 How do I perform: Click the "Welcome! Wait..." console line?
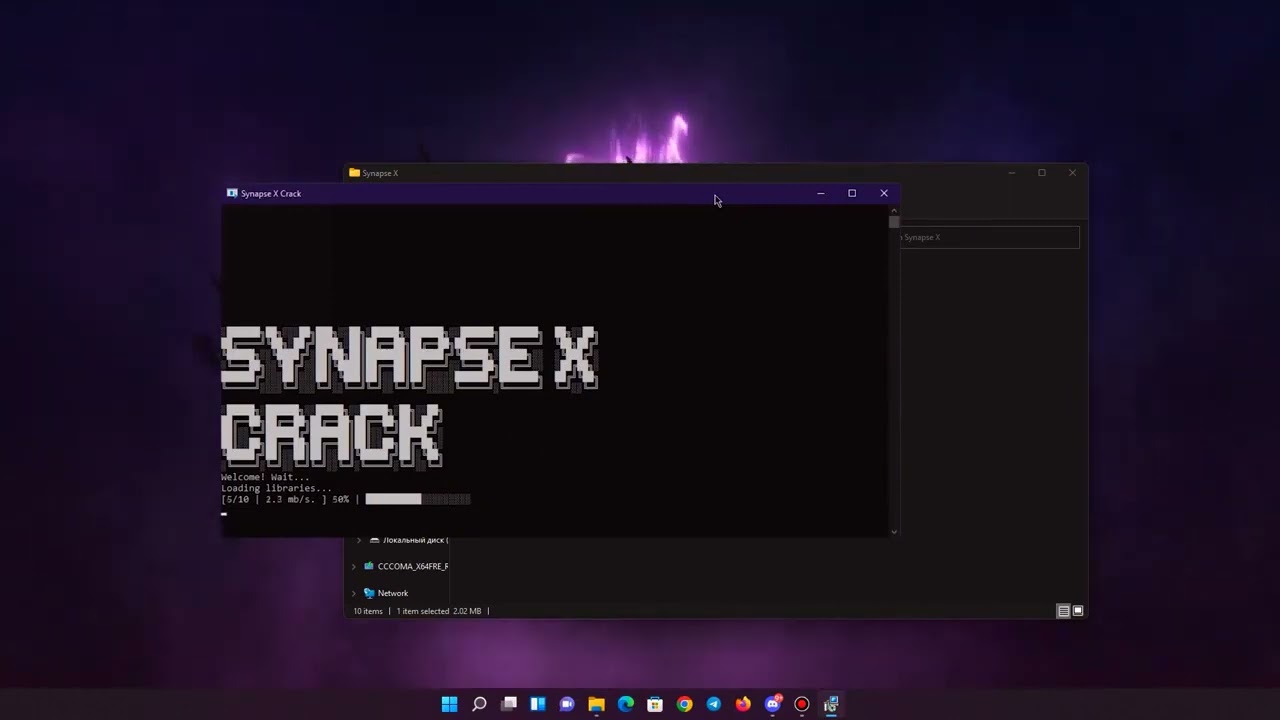(266, 477)
